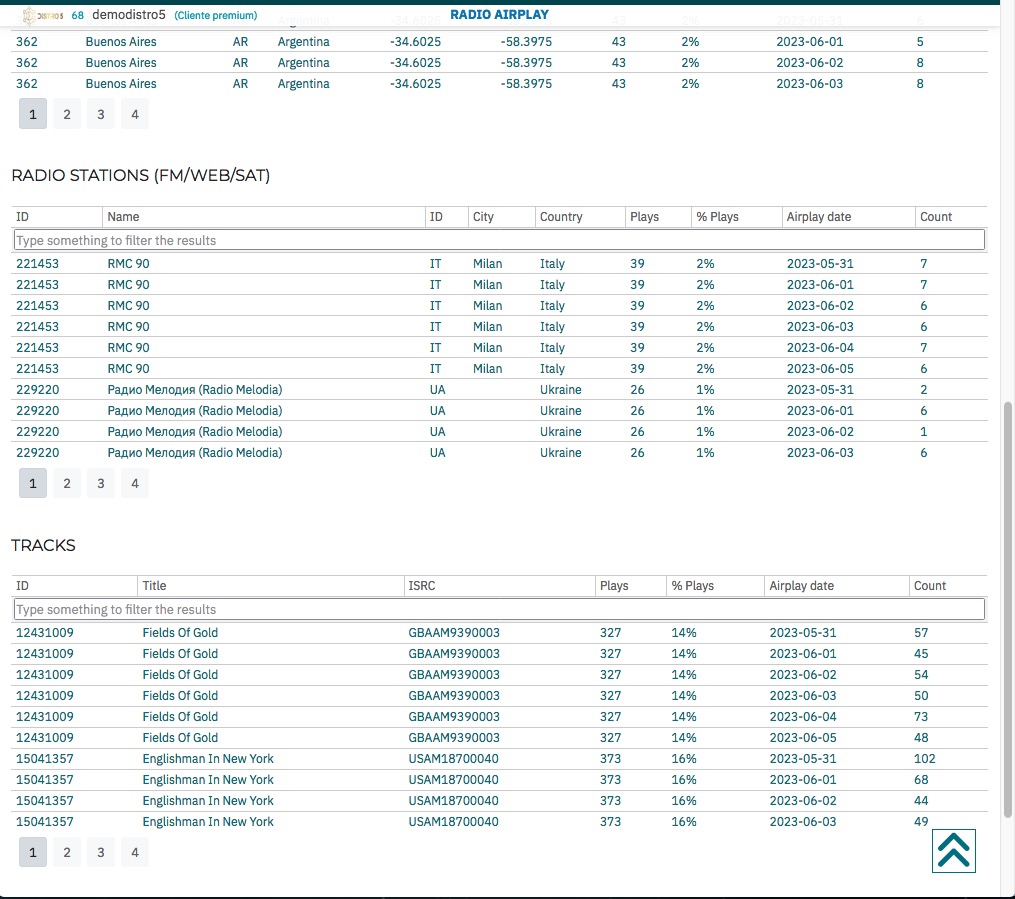Open page 3 of the Radio Stations table
1015x899 pixels.
[101, 483]
